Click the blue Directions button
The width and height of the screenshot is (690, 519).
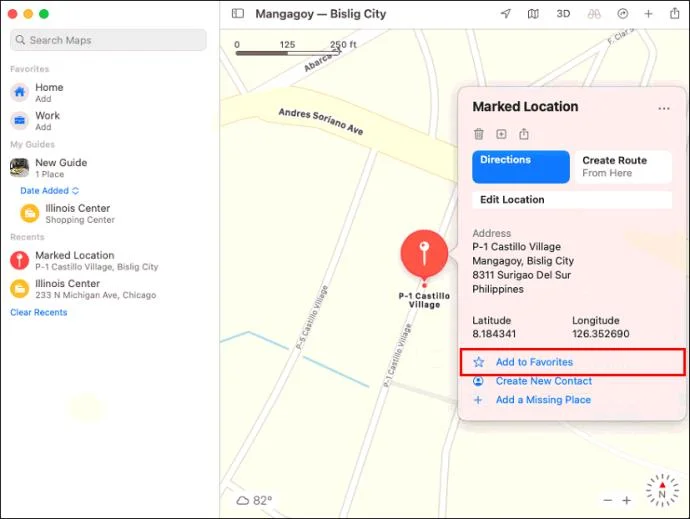coord(521,167)
